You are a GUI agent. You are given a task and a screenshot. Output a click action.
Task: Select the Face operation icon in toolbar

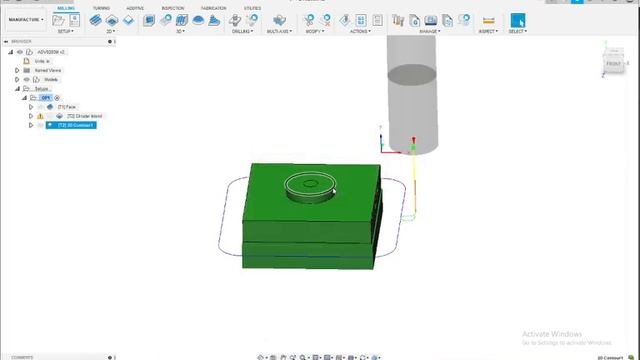tap(128, 20)
